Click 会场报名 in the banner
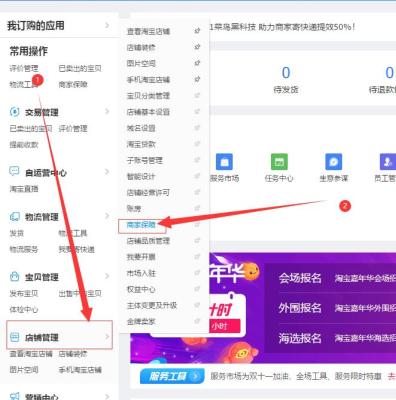This screenshot has height=400, width=396. point(300,278)
